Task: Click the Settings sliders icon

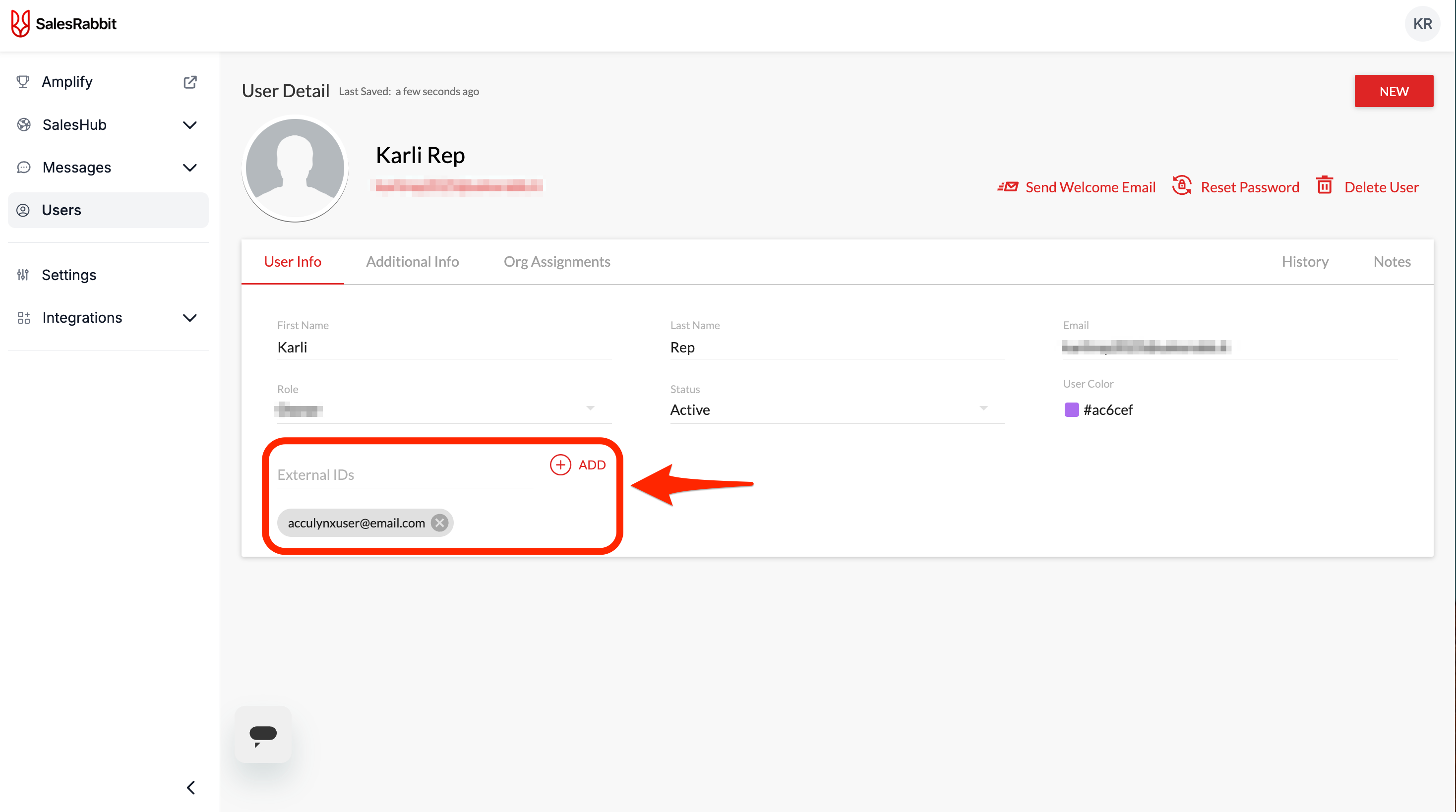Action: coord(23,275)
